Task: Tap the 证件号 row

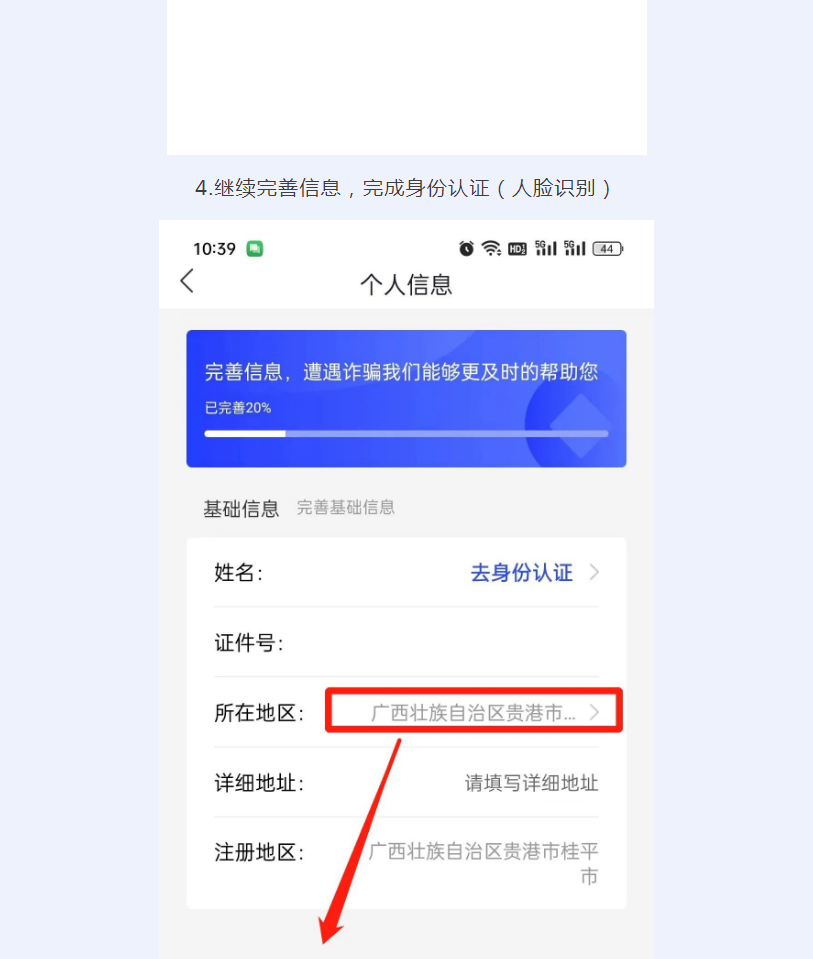Action: coord(406,643)
